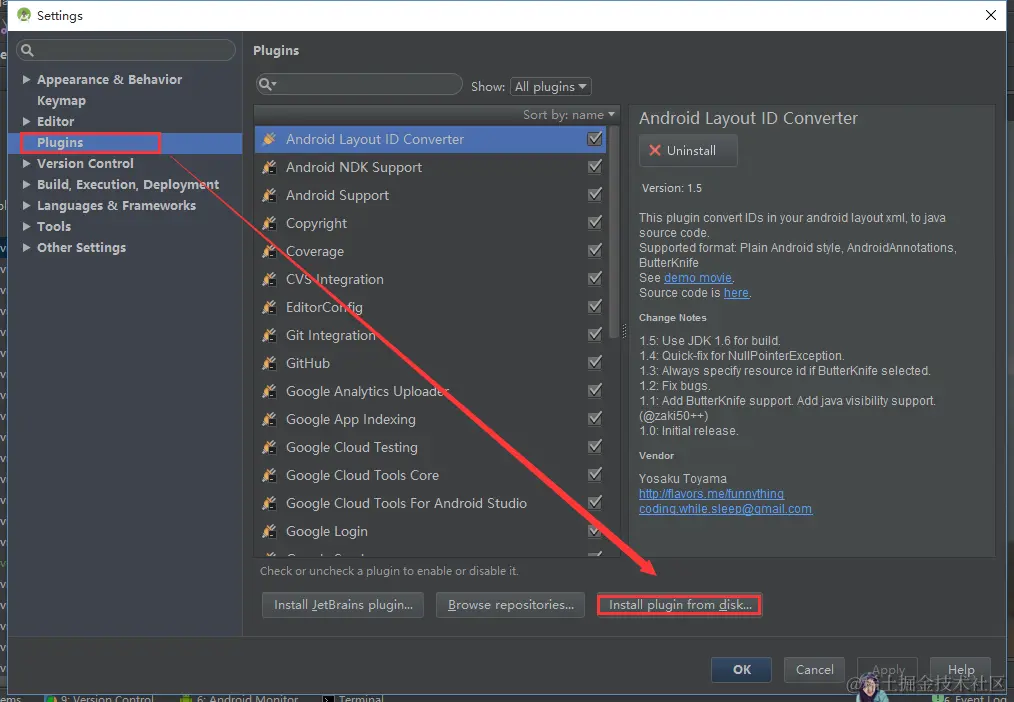Screen dimensions: 1014x702
Task: Click the Google App Indexing plugin icon
Action: pos(269,419)
